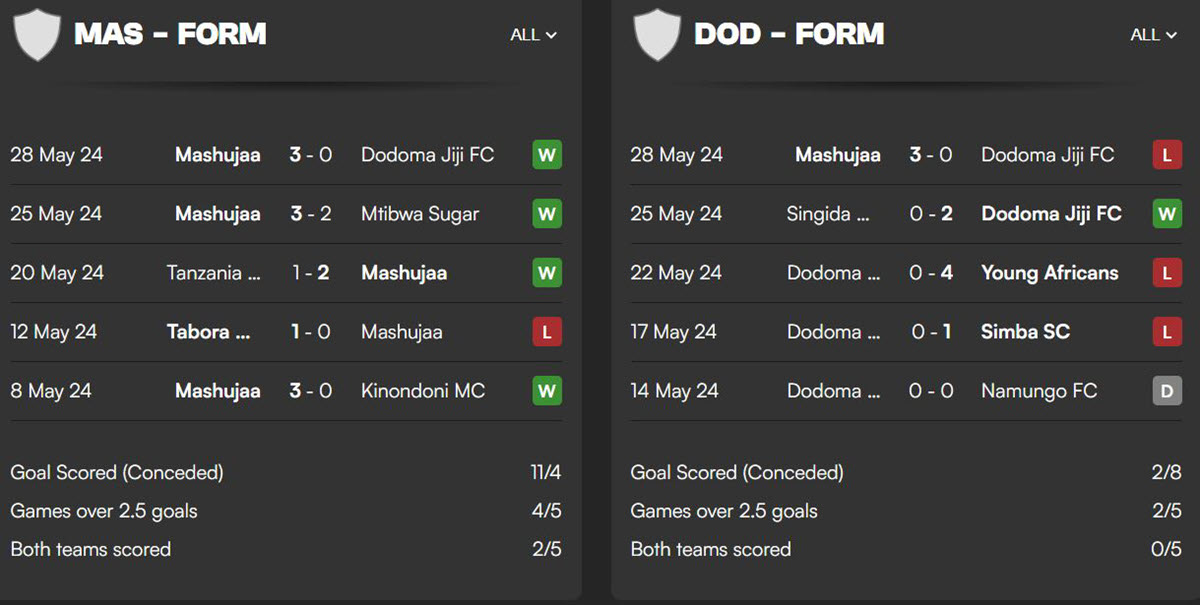Image resolution: width=1200 pixels, height=605 pixels.
Task: Select the 20 May 24 match row in MAS Form
Action: (286, 273)
